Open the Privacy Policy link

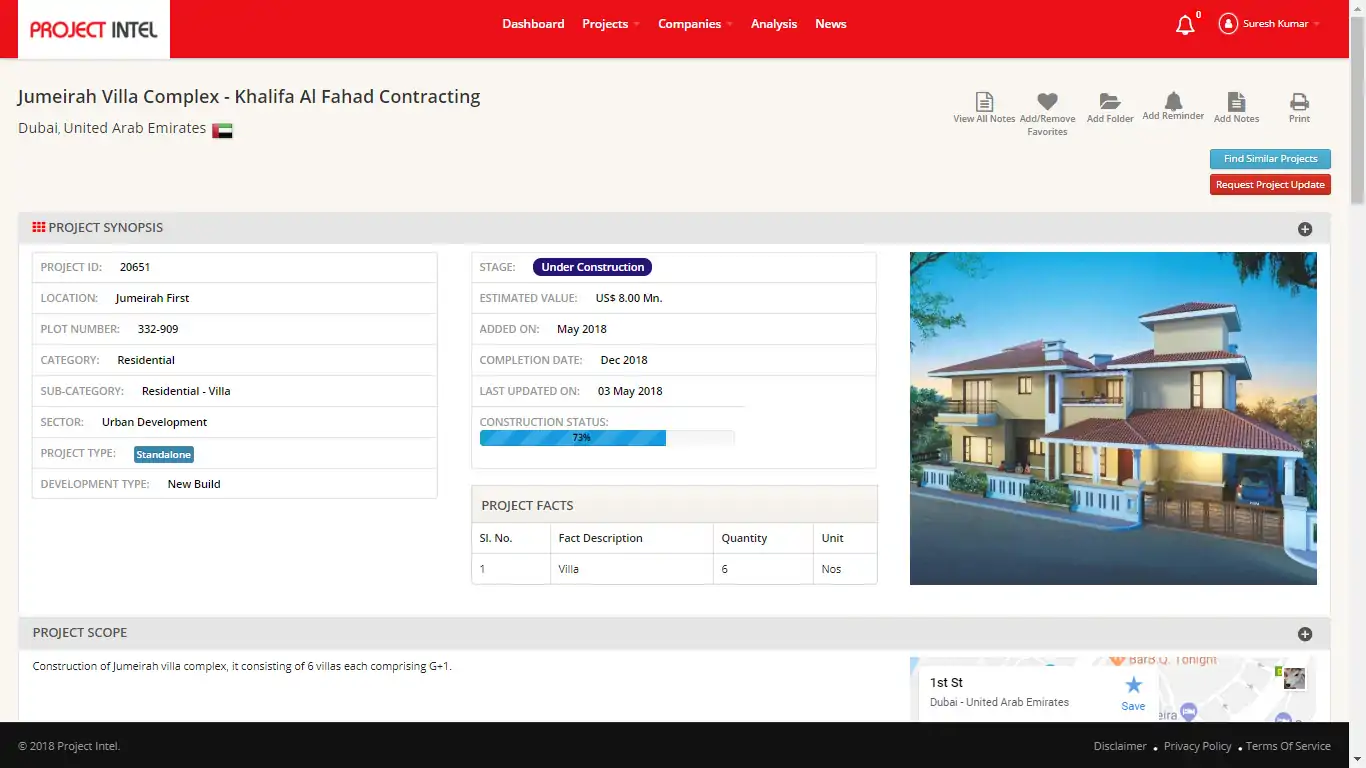click(1198, 746)
